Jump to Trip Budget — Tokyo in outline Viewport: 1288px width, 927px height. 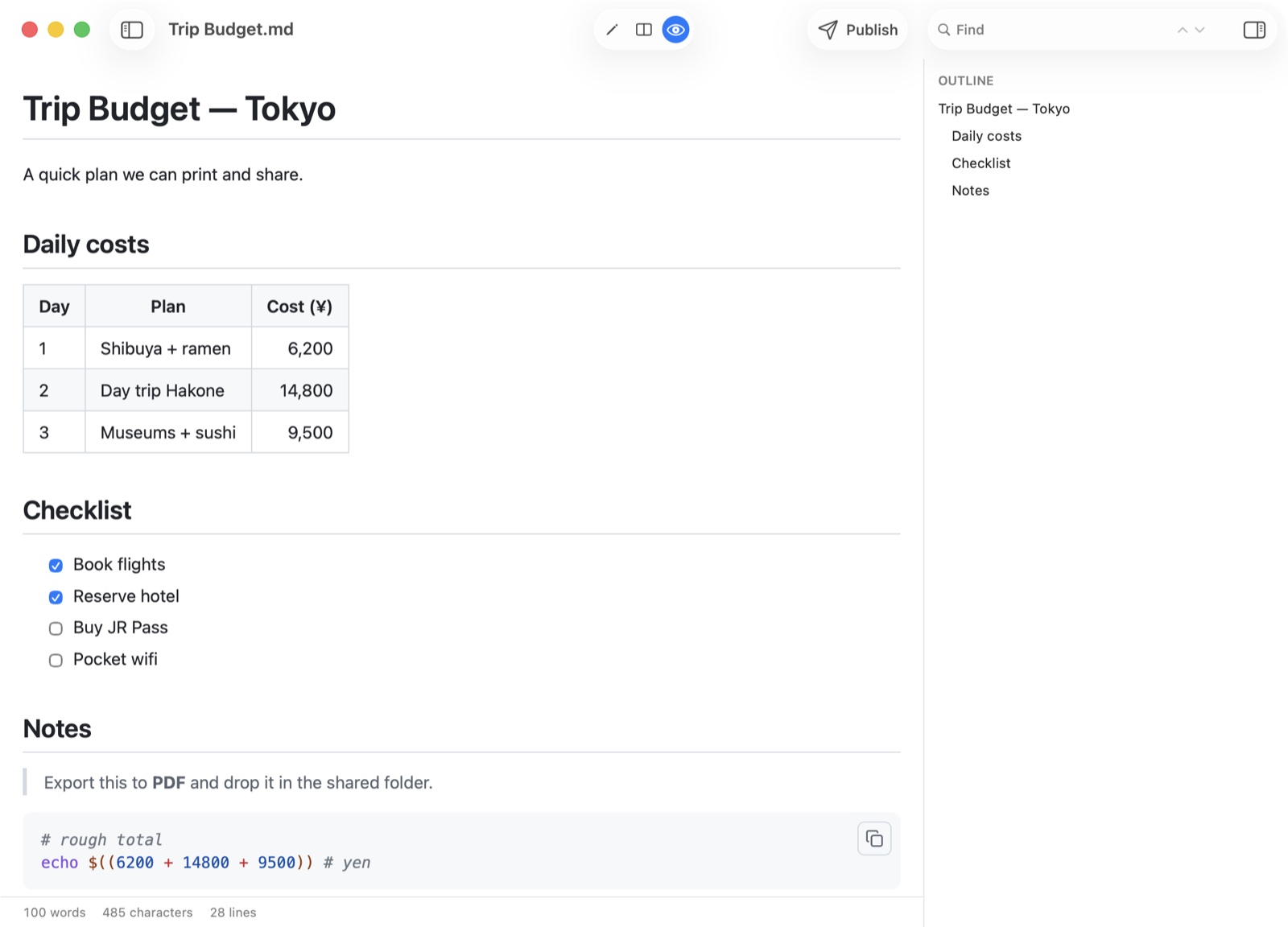[x=1004, y=109]
